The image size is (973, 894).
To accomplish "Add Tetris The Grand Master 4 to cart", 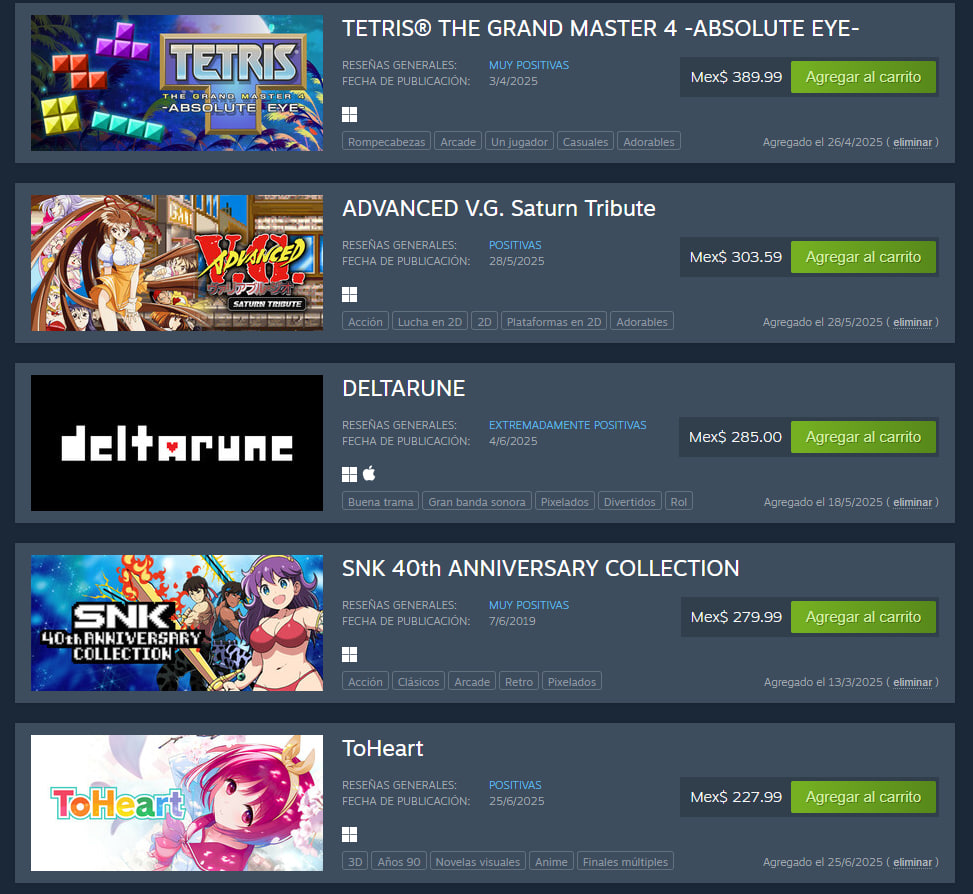I will [x=863, y=77].
